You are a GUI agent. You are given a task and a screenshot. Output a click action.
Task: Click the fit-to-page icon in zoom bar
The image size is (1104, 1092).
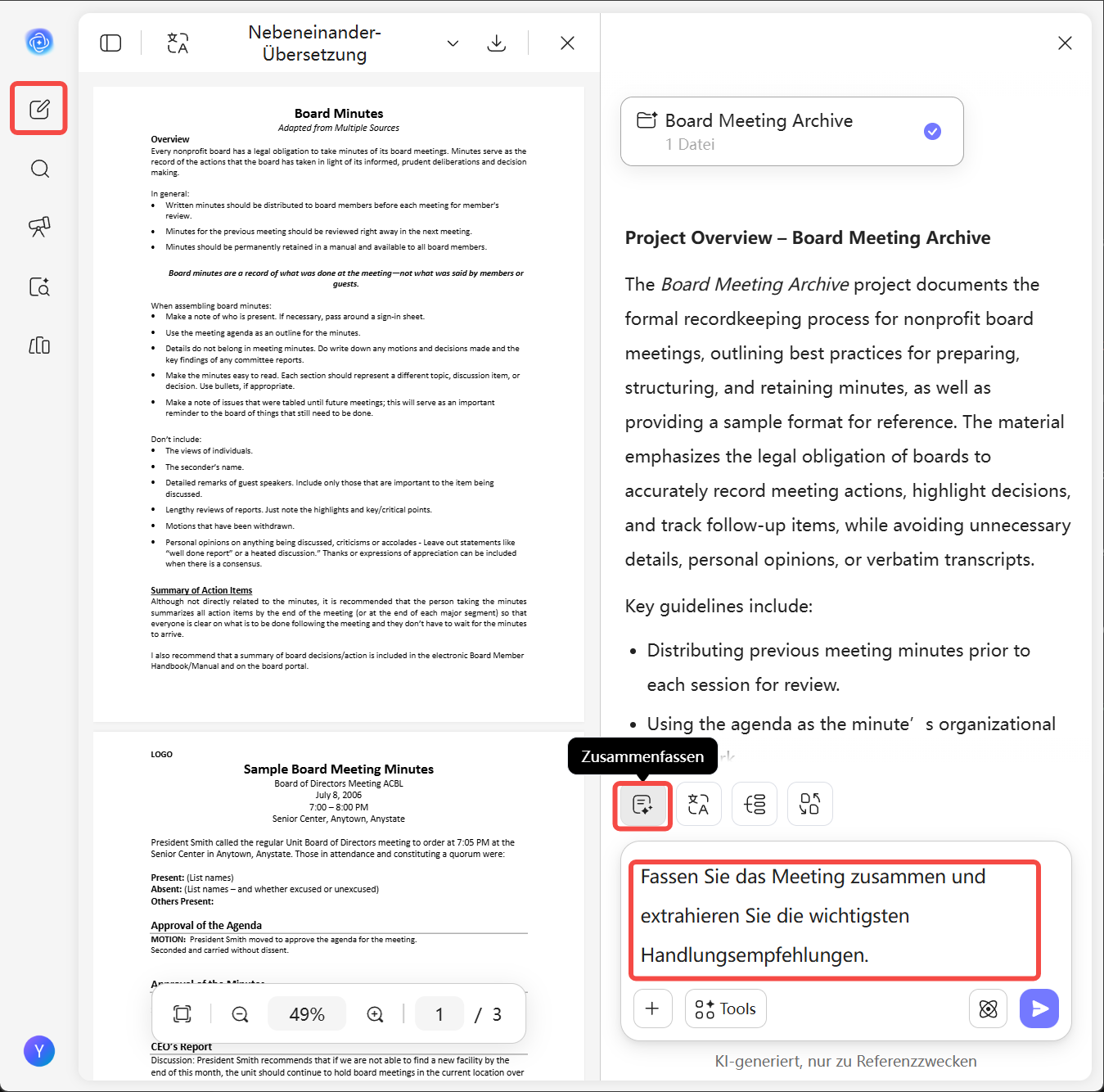click(x=182, y=1014)
